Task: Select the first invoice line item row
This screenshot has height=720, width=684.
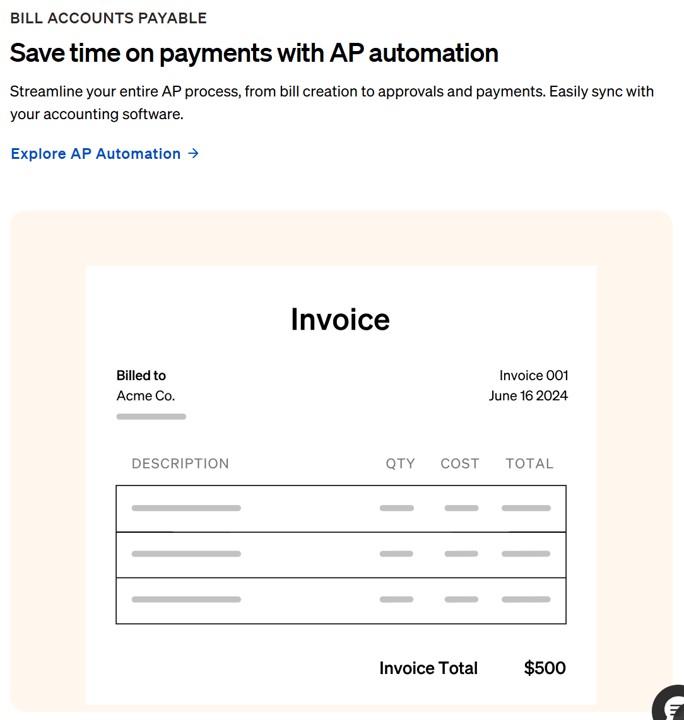Action: (x=340, y=508)
